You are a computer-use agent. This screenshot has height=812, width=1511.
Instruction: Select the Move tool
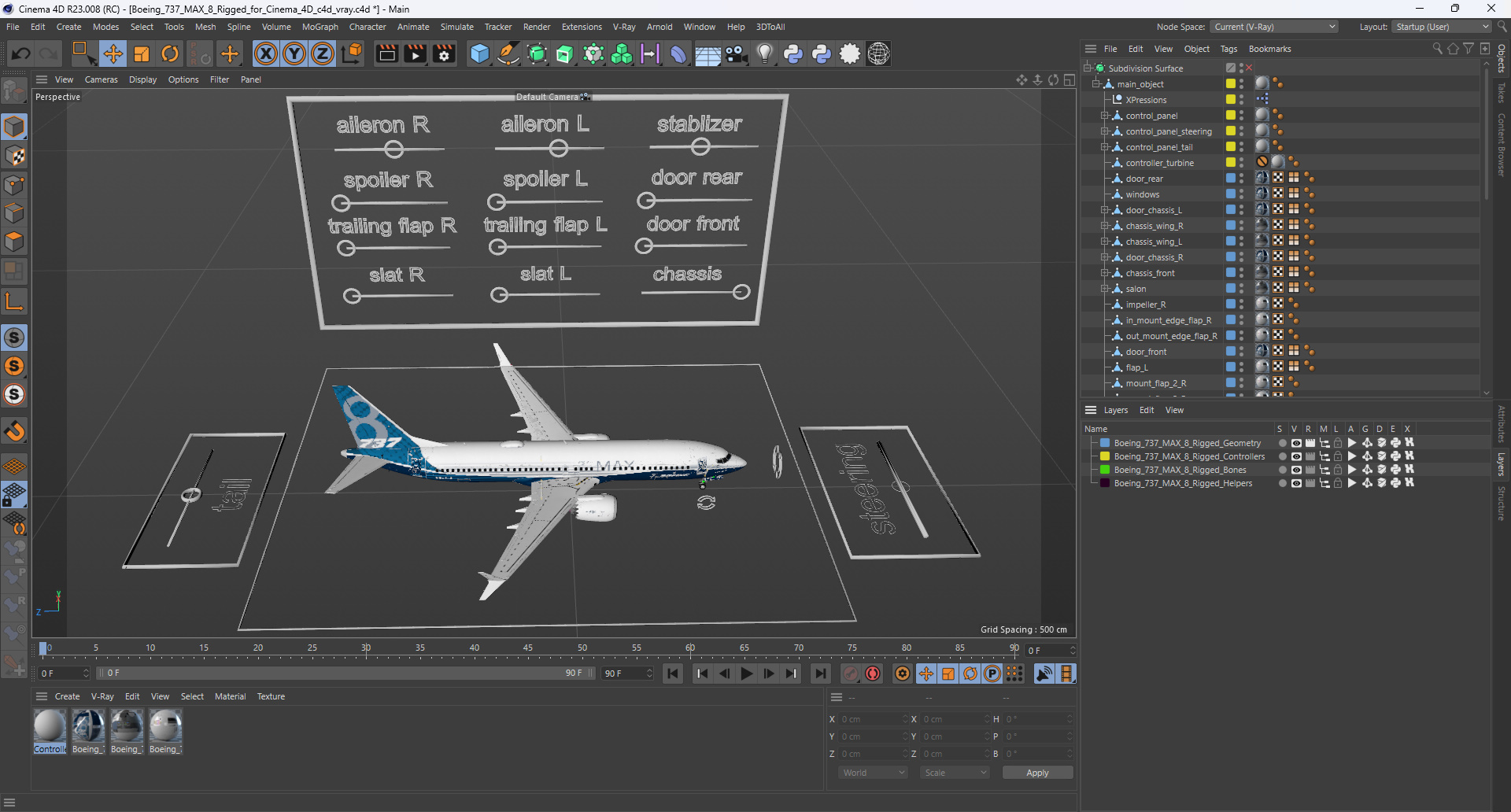113,54
